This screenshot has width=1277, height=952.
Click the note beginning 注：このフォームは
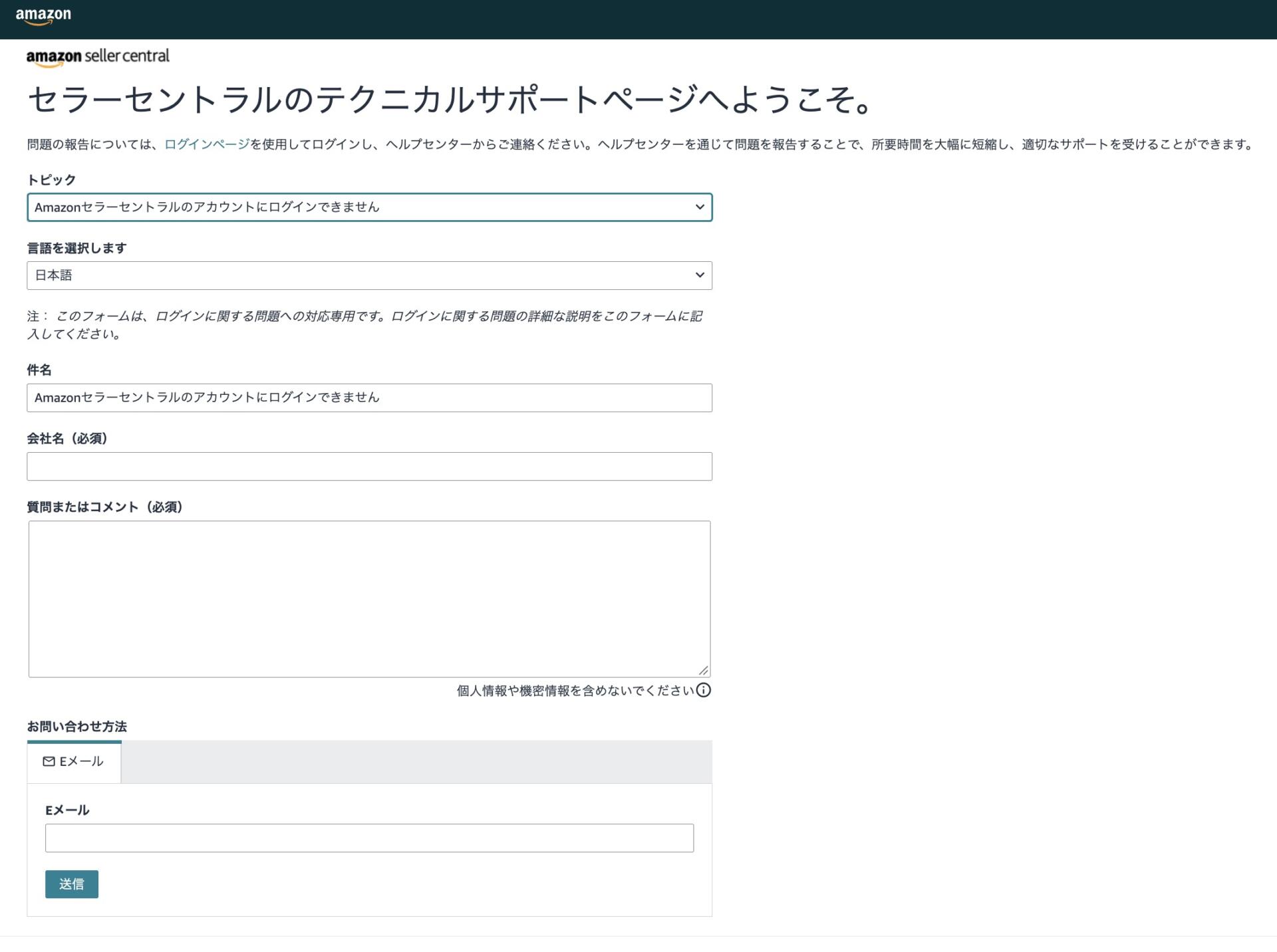(364, 325)
